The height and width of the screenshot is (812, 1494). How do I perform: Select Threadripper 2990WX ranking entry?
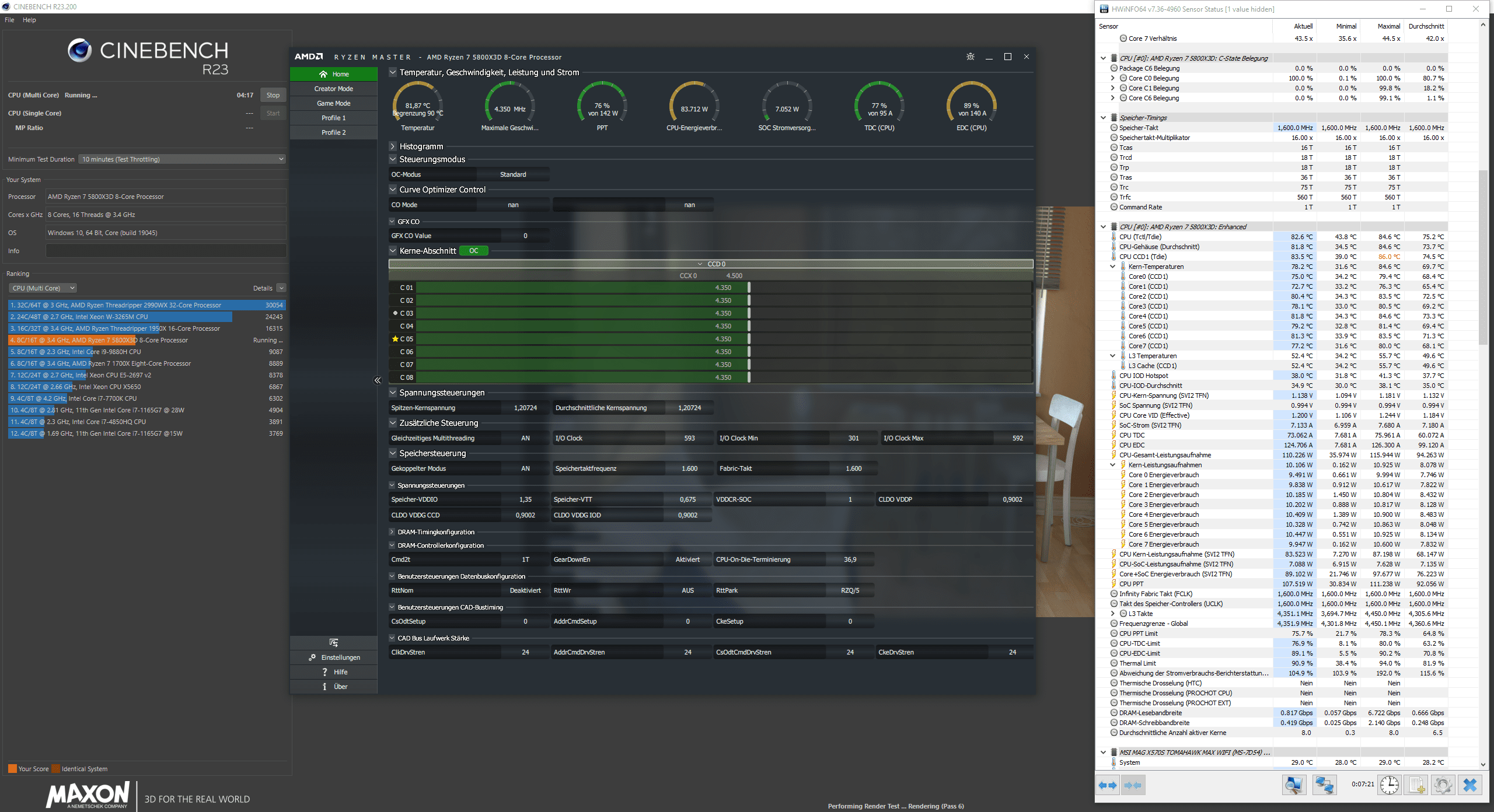(146, 305)
